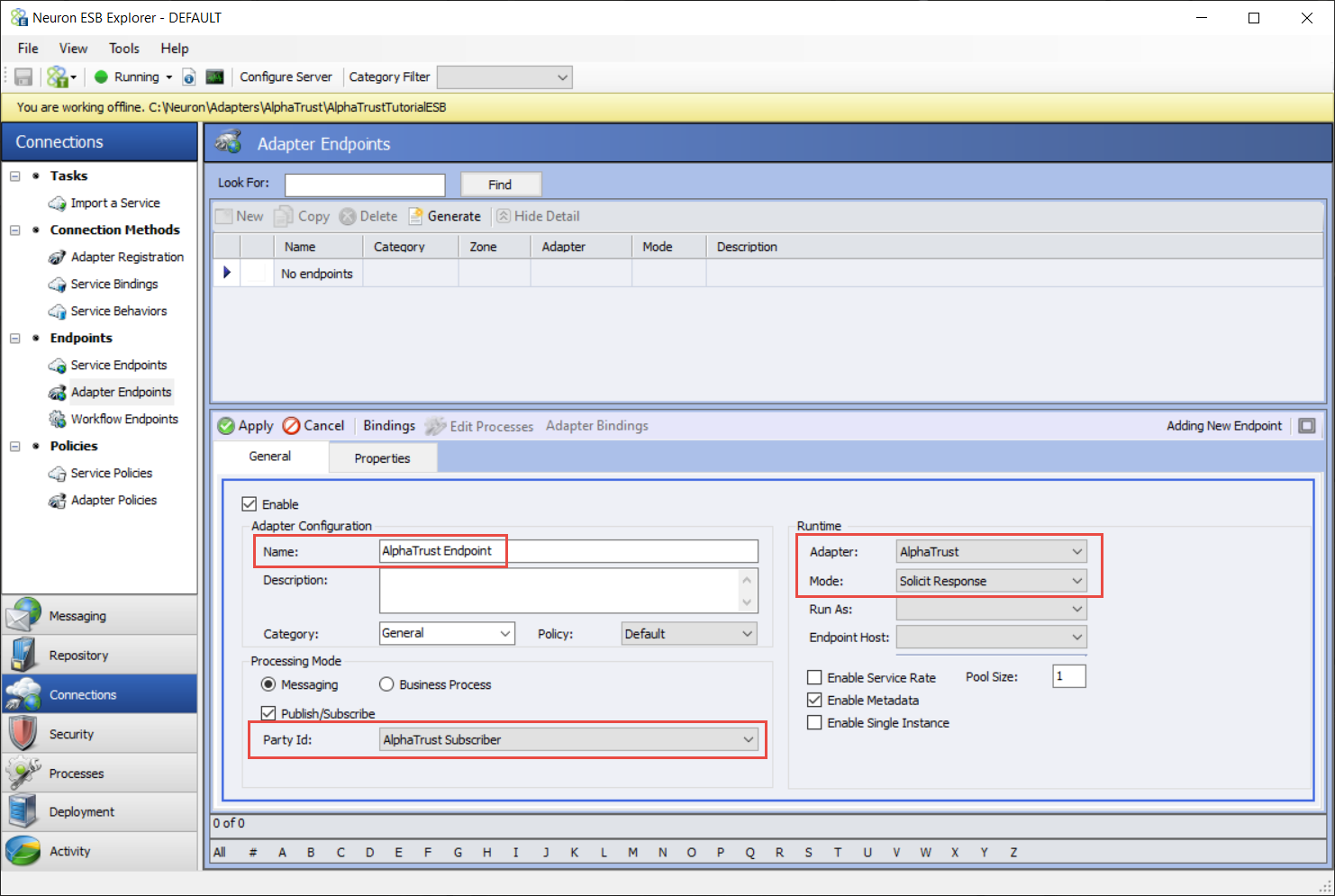Collapse the Connection Methods tree node
This screenshot has width=1335, height=896.
pos(14,231)
